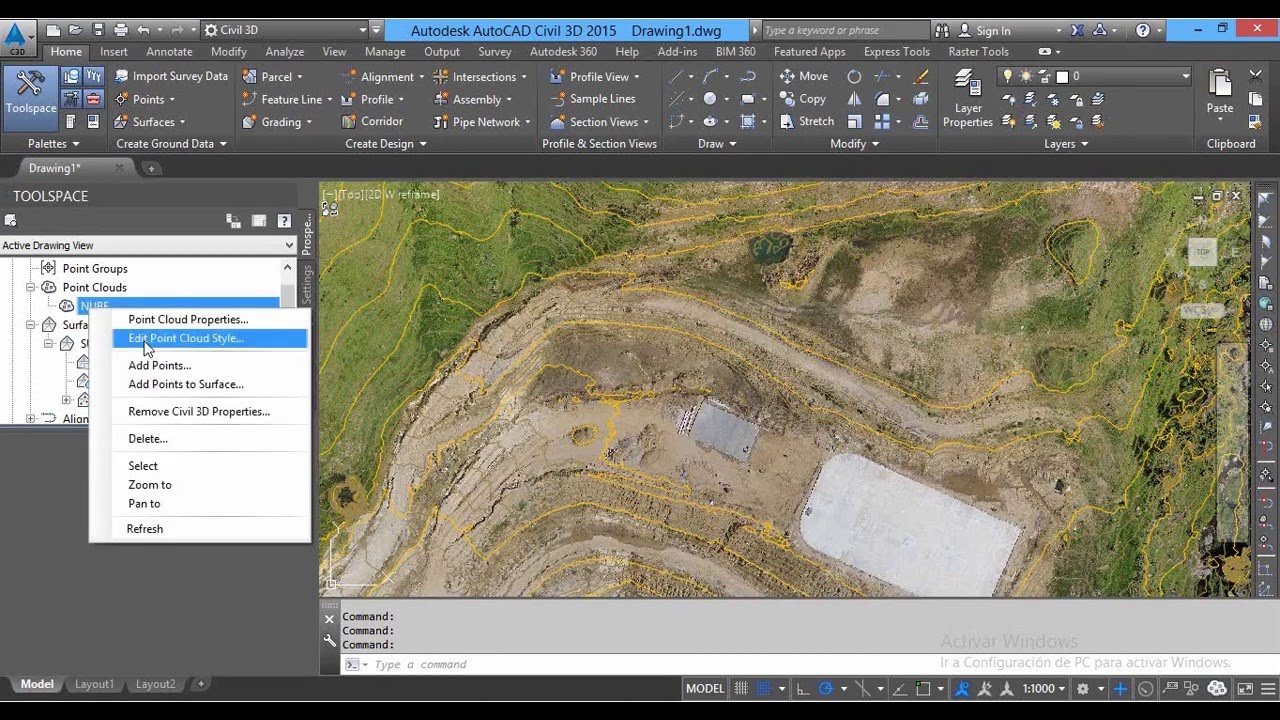
Task: Click the new drawing tab plus button
Action: point(152,168)
